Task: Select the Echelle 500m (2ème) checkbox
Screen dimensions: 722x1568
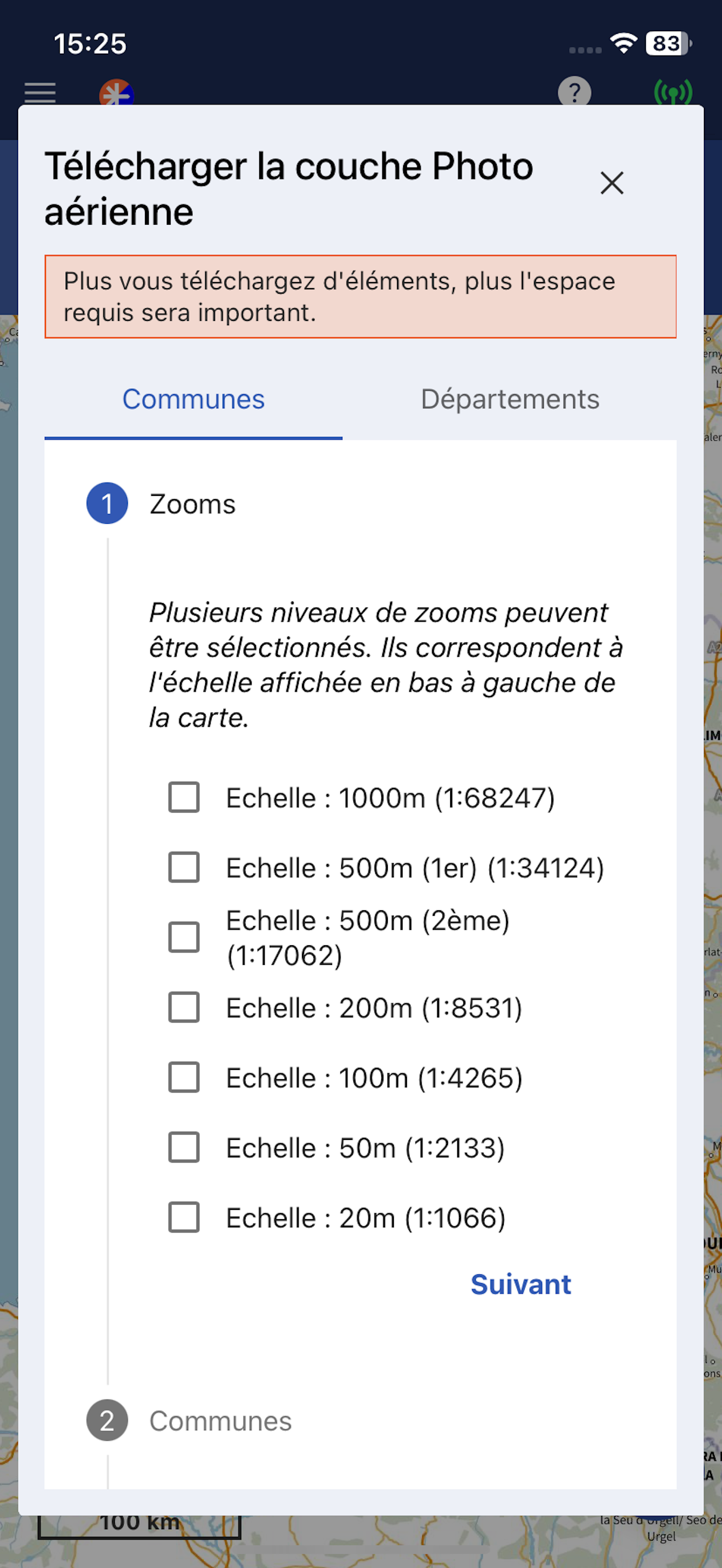Action: pos(184,938)
